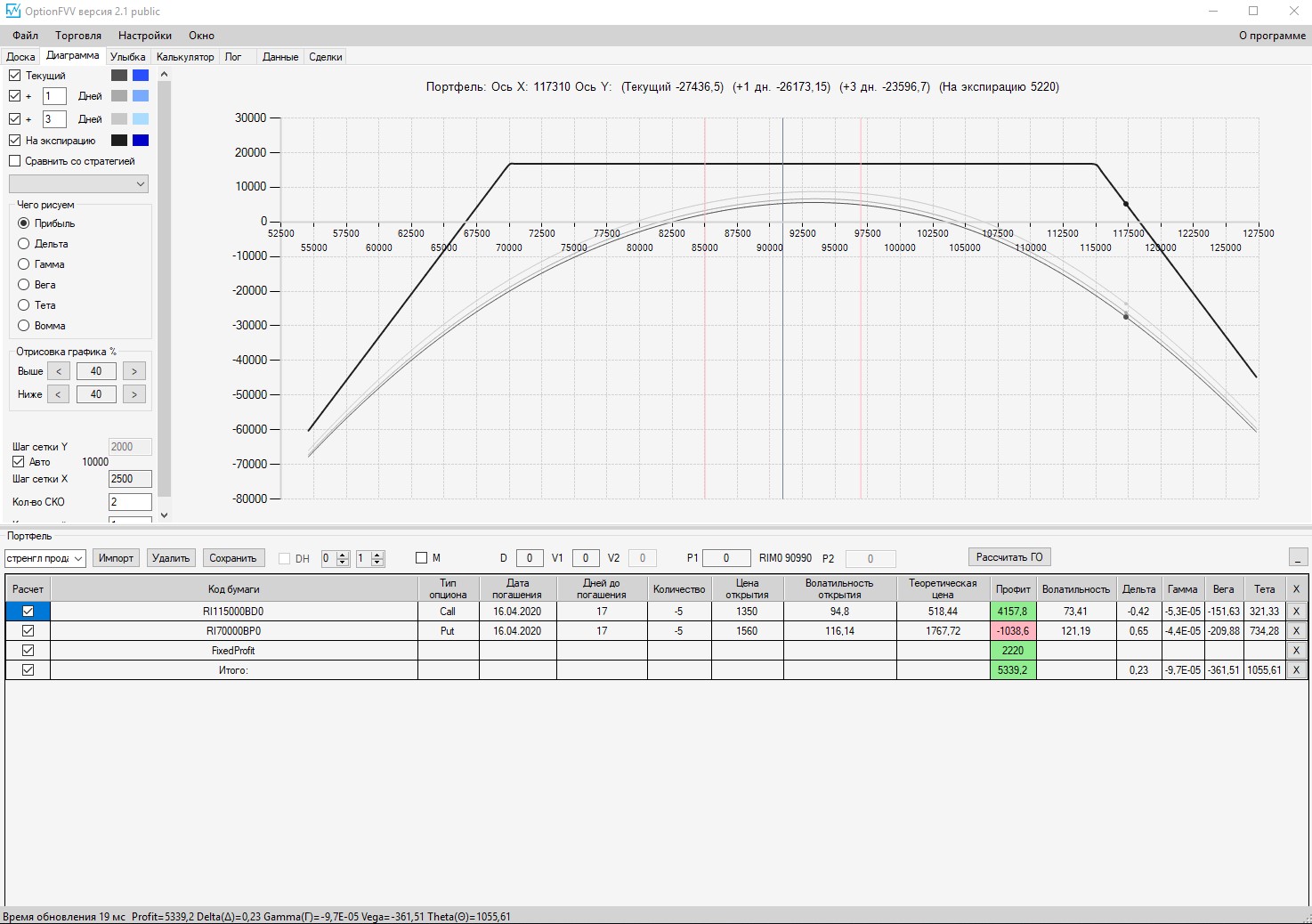The height and width of the screenshot is (924, 1312).
Task: Toggle the +1 Дней curve checkbox
Action: click(x=15, y=96)
